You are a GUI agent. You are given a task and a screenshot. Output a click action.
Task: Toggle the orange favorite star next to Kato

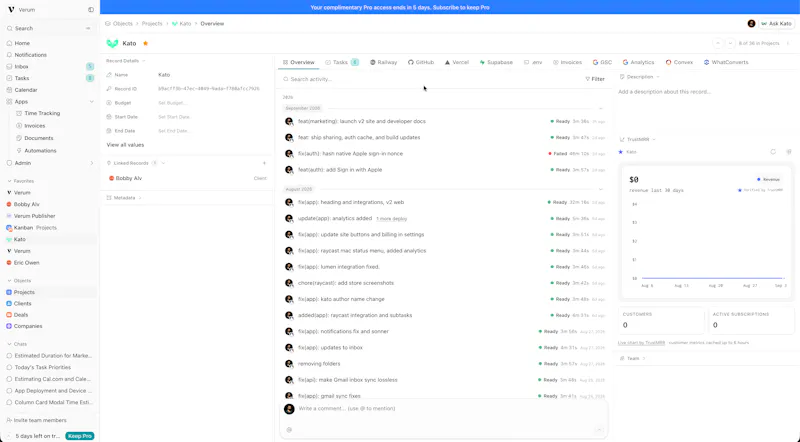(x=145, y=43)
